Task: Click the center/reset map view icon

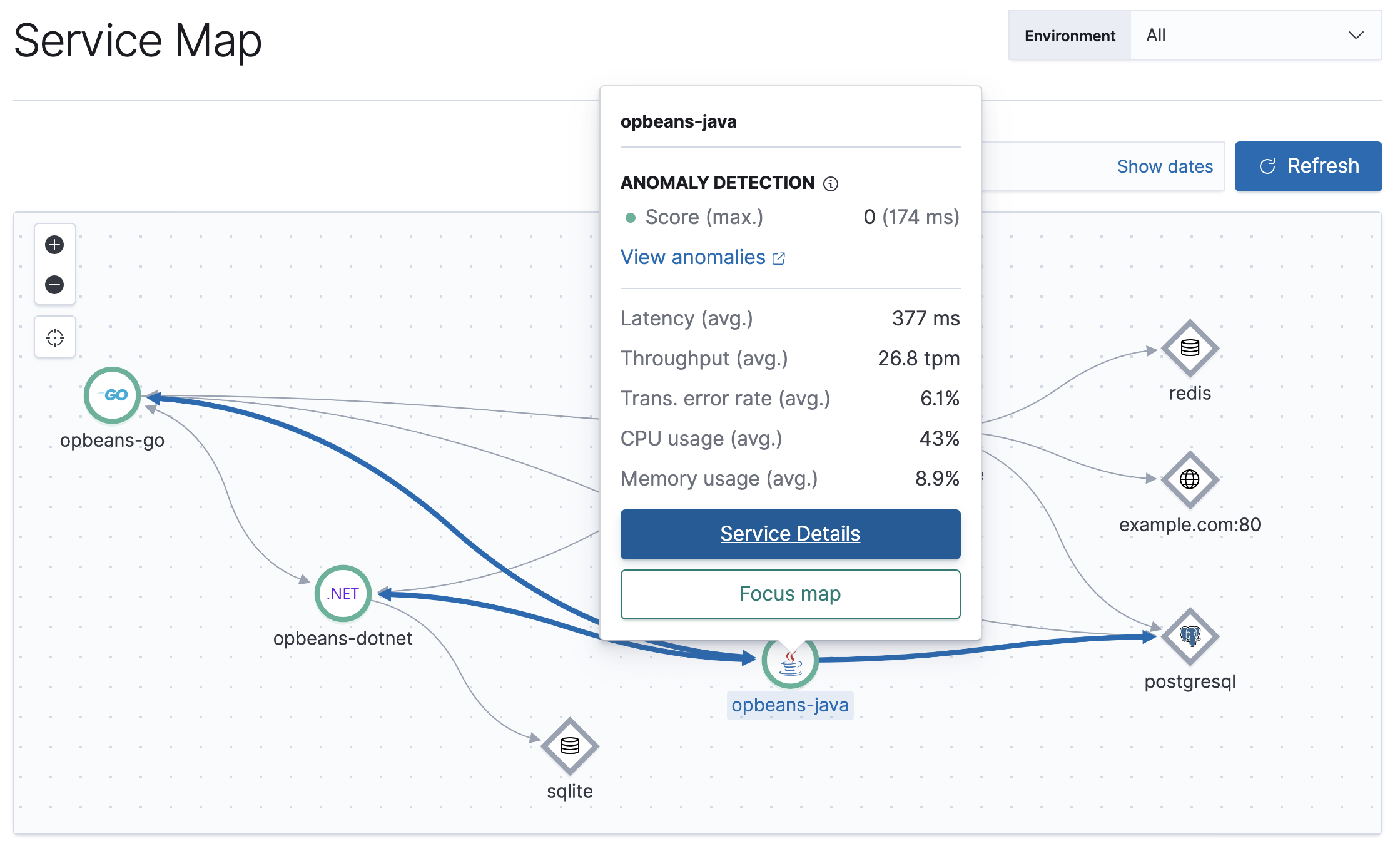Action: point(55,336)
